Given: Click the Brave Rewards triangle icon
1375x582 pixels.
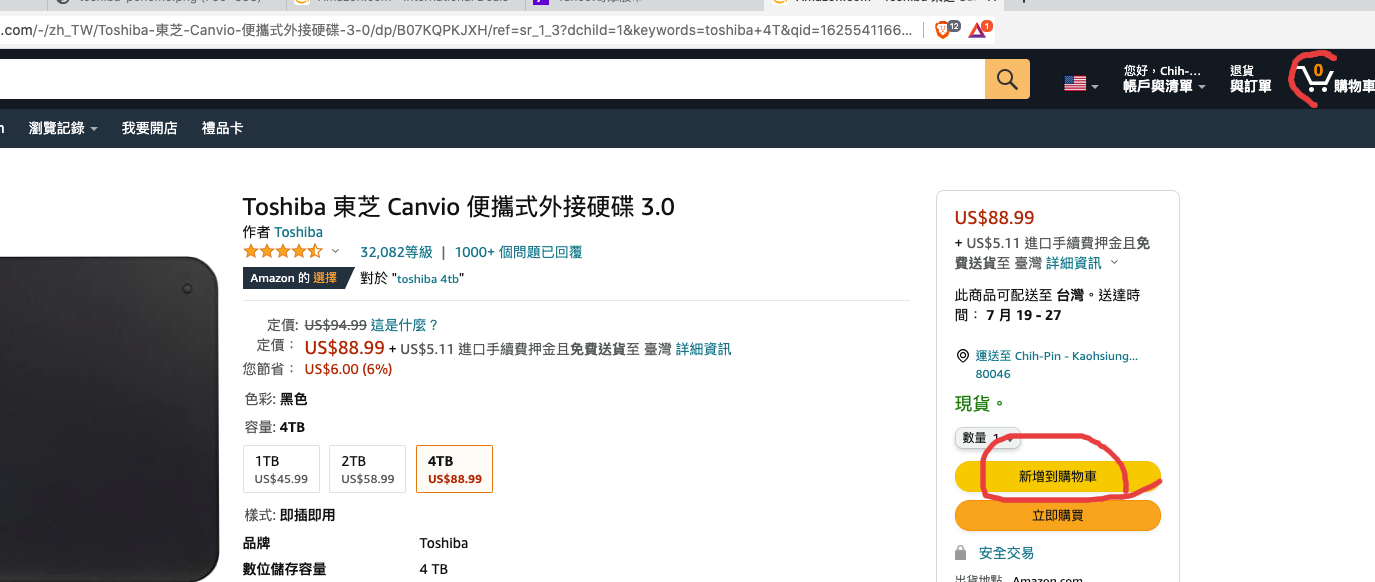Looking at the screenshot, I should click(x=978, y=30).
